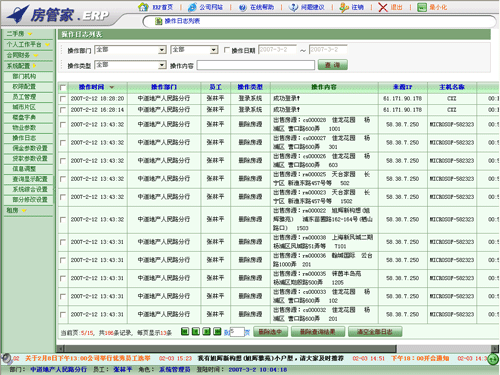Click the round green icon at ticker end
This screenshot has width=500, height=375.
point(493,359)
